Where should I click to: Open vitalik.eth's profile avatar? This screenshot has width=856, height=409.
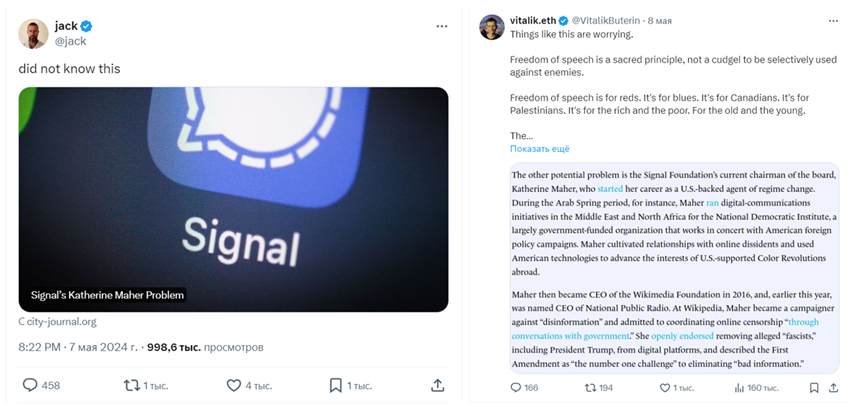pos(491,27)
